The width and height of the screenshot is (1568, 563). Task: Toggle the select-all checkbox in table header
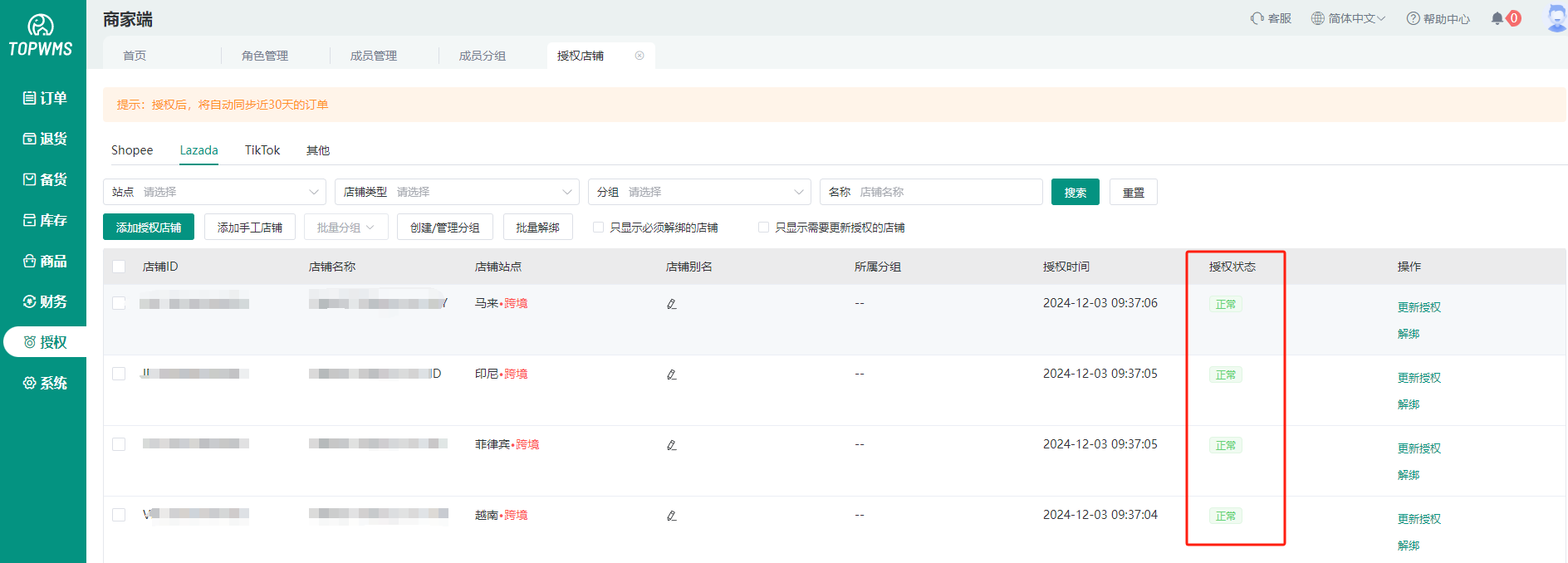click(119, 267)
